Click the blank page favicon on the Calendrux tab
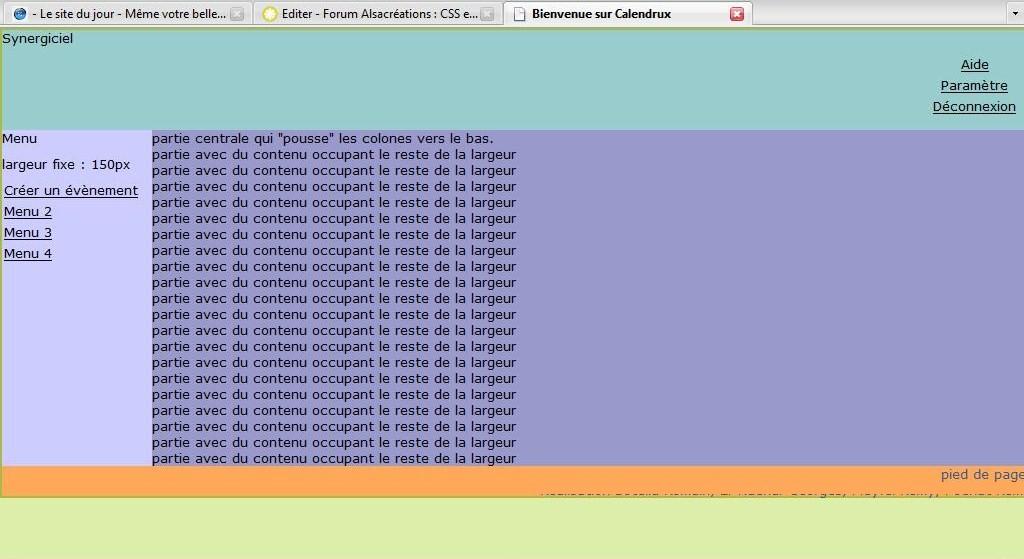This screenshot has height=559, width=1024. pos(519,14)
